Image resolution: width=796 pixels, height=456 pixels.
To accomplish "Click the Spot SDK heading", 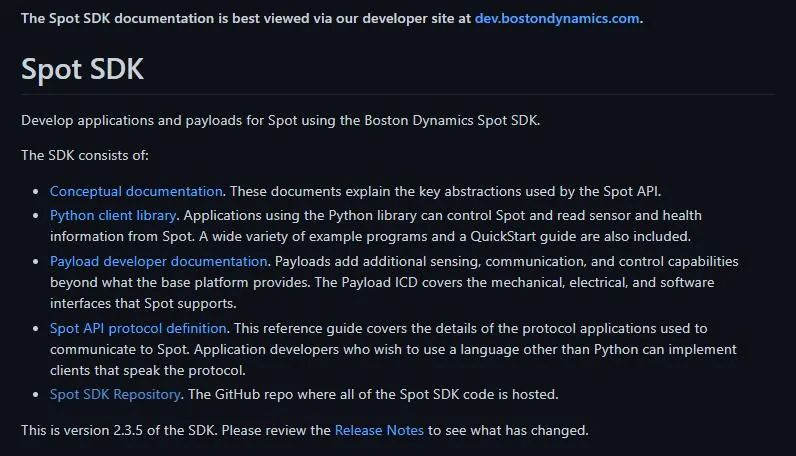I will coord(82,69).
